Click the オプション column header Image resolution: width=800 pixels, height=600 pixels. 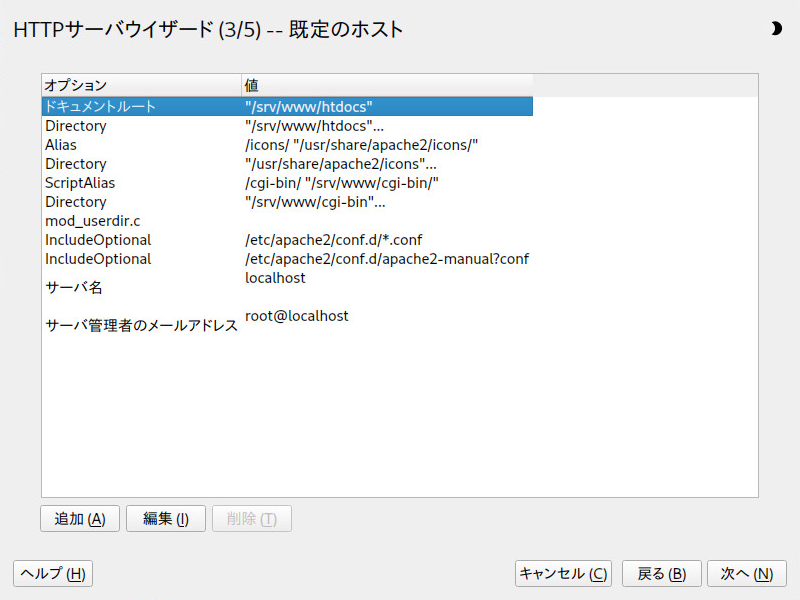(x=141, y=86)
